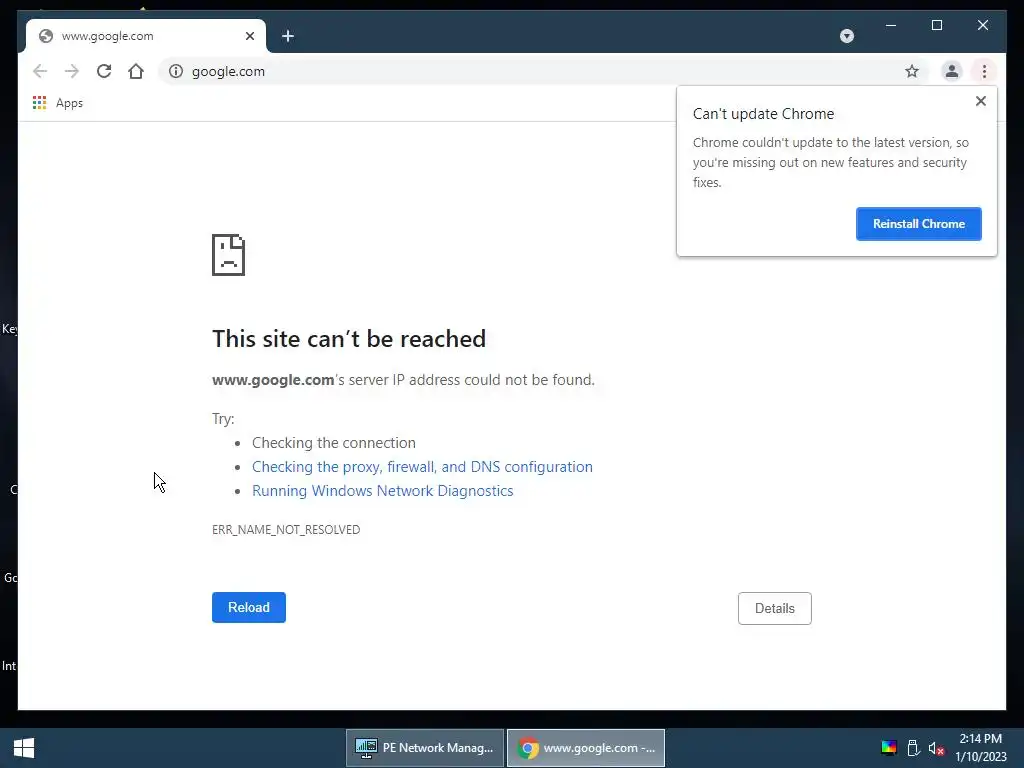Click the browser forward arrow

[x=72, y=71]
